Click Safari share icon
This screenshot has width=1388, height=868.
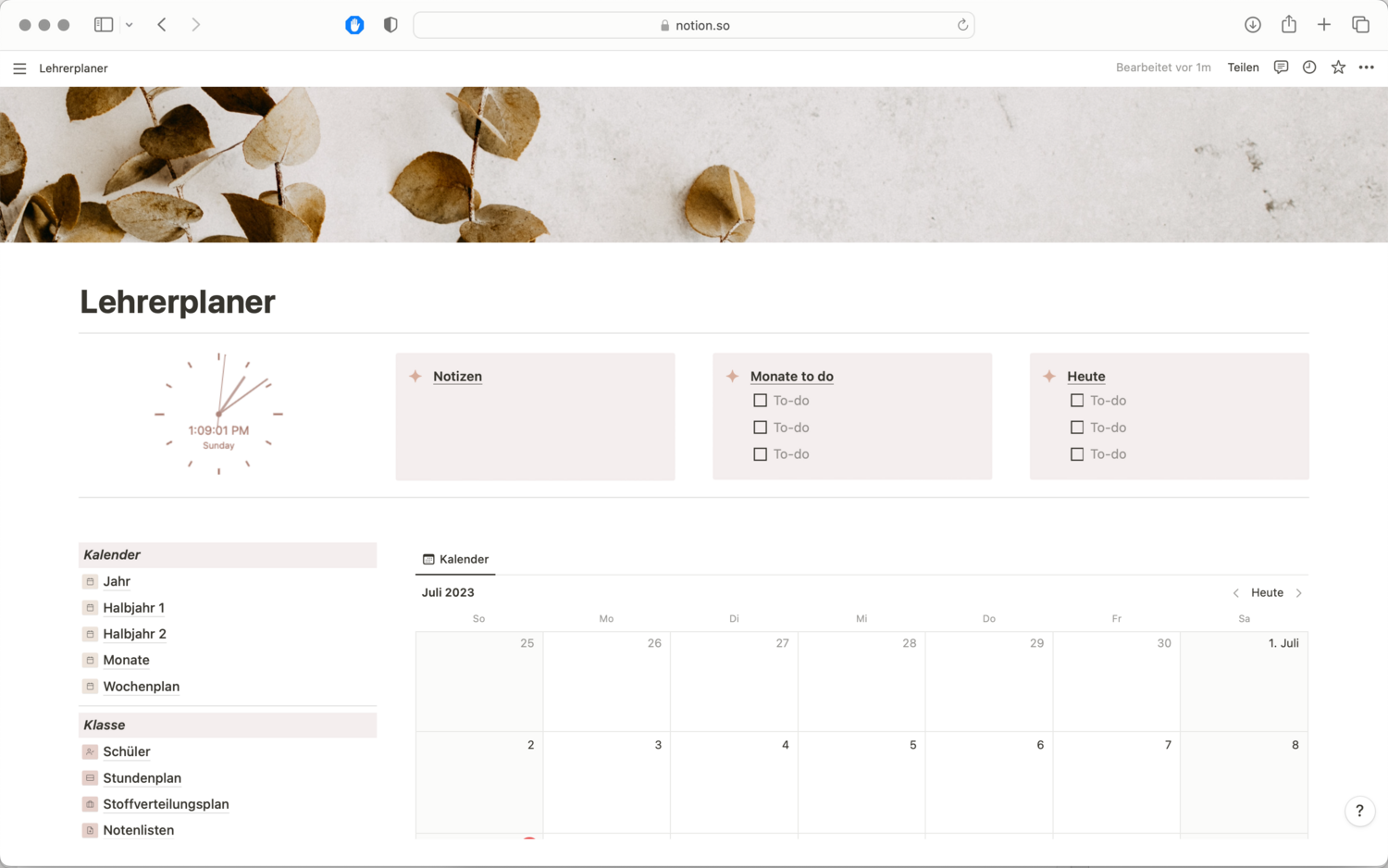[x=1289, y=24]
